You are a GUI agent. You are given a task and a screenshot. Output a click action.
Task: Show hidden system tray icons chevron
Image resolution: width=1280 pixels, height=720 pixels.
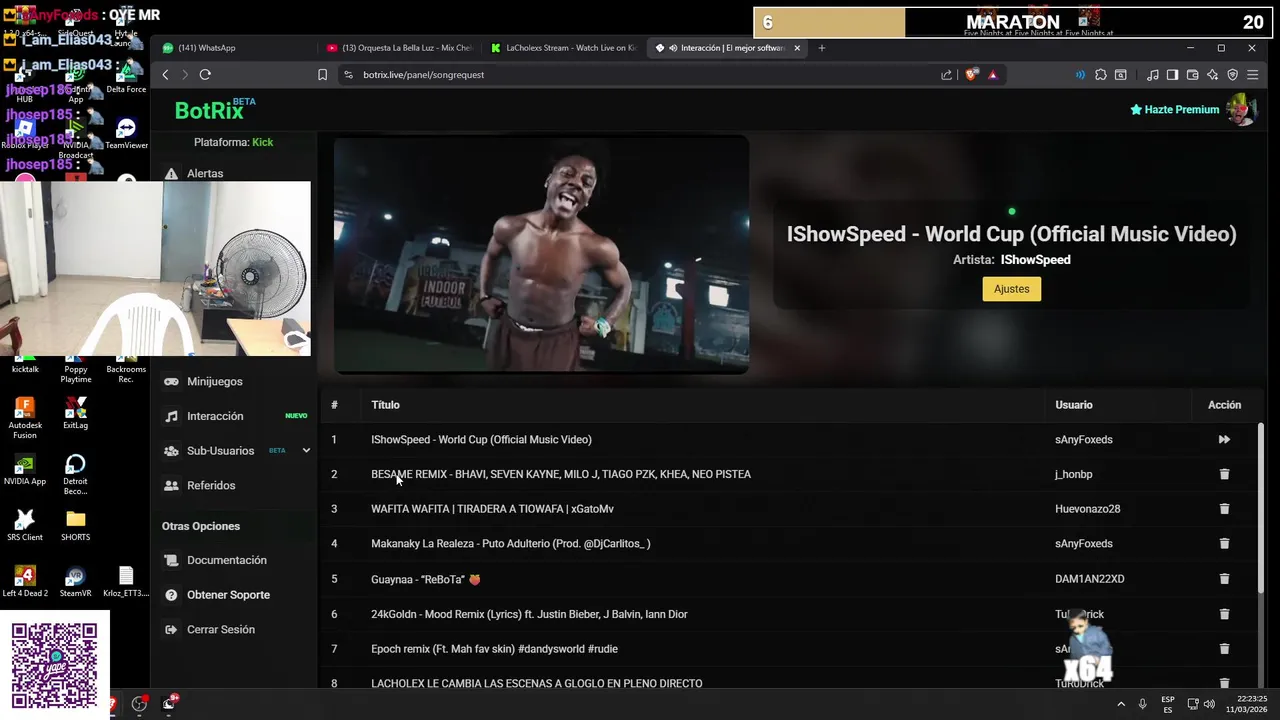(x=1121, y=704)
